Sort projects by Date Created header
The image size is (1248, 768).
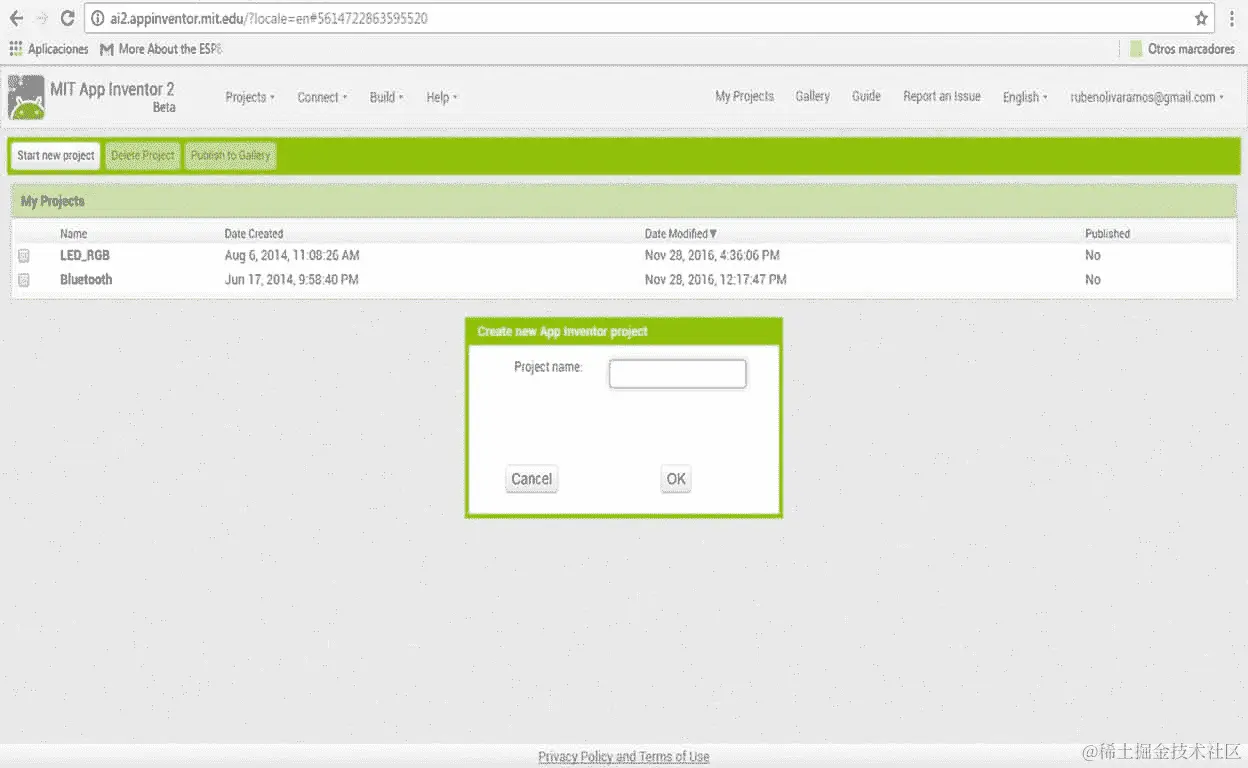[x=254, y=233]
